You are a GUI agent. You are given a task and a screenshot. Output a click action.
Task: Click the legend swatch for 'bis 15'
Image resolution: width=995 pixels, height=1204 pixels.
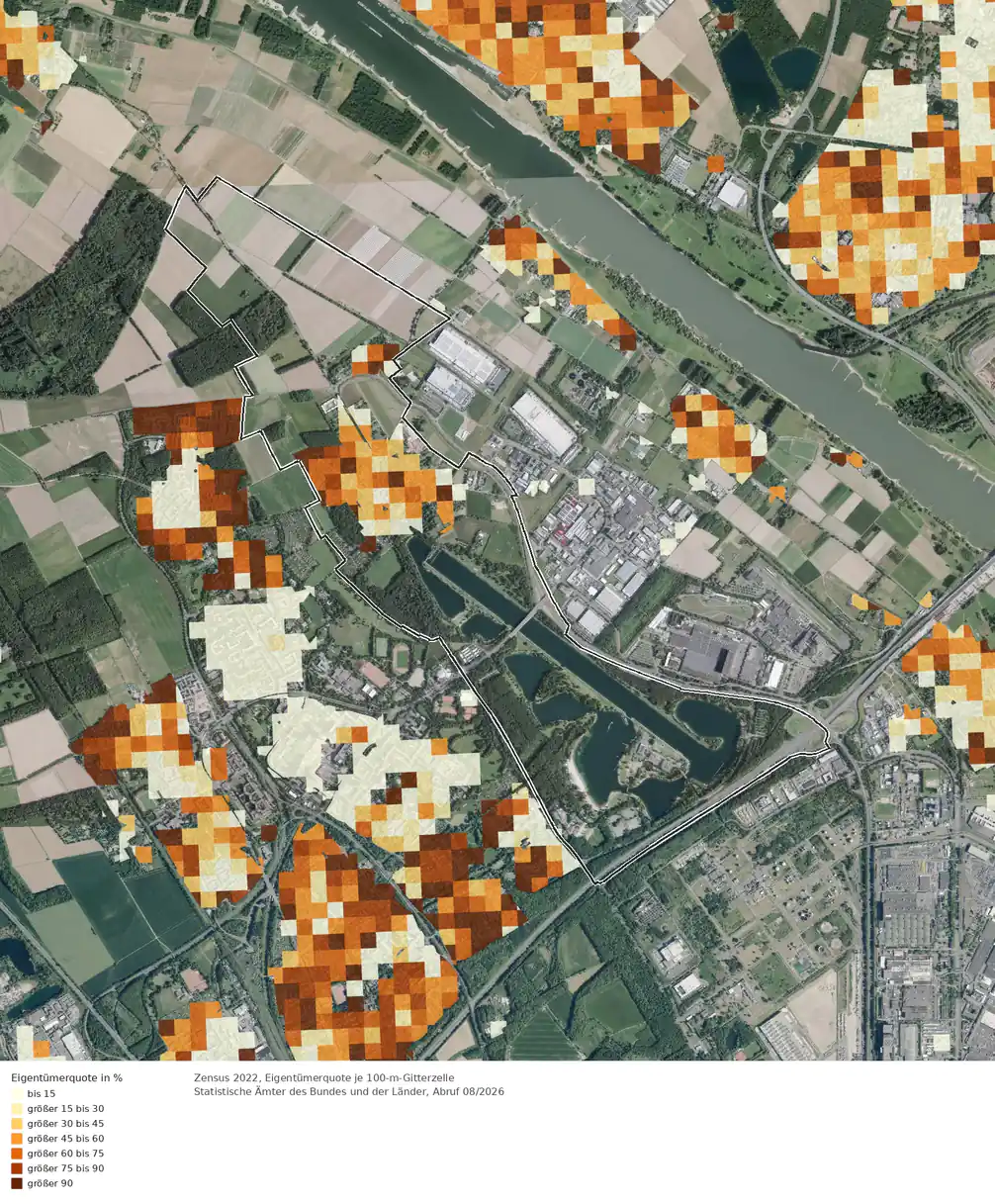click(x=17, y=1093)
